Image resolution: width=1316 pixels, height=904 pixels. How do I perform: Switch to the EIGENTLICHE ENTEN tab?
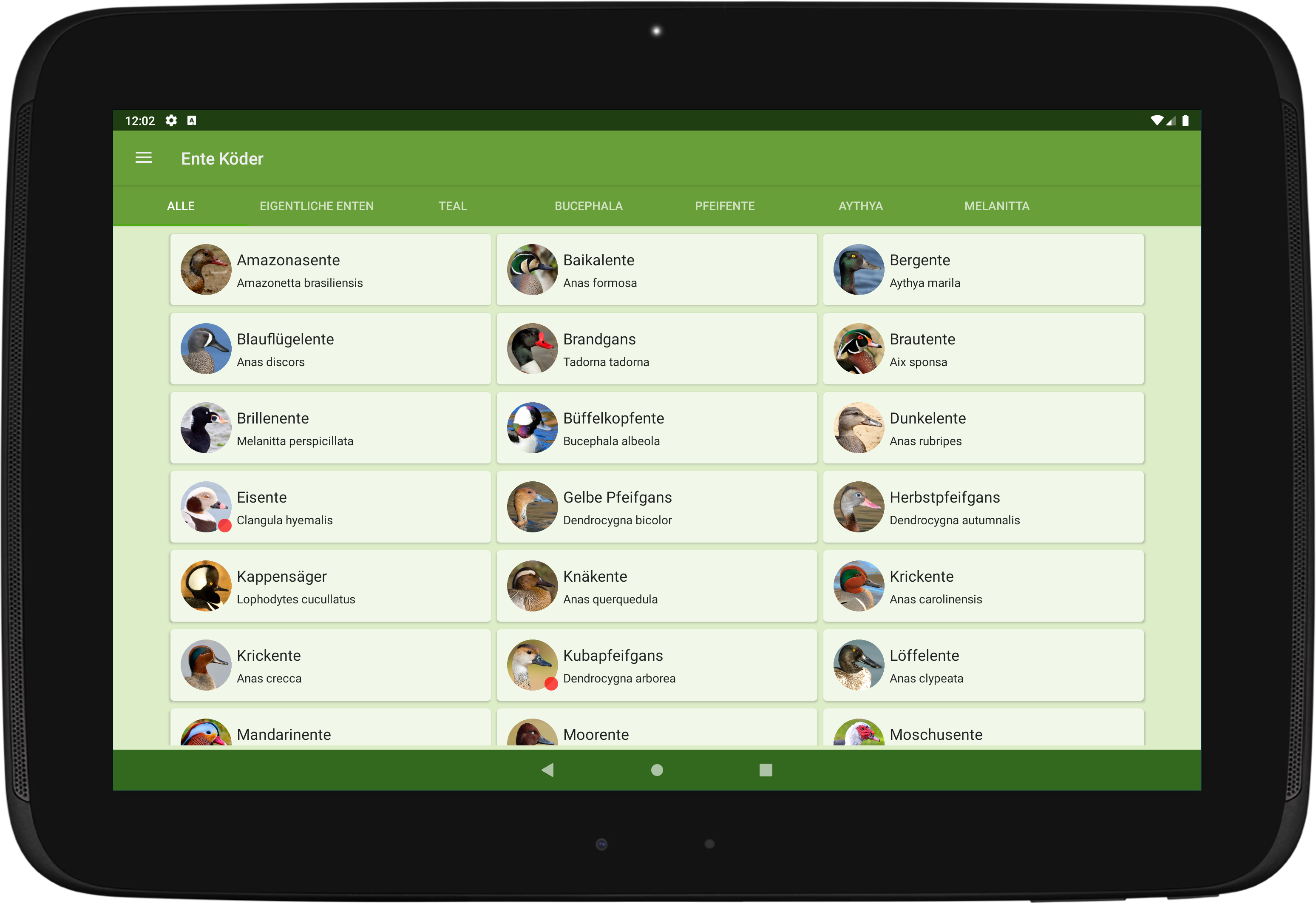click(x=317, y=206)
